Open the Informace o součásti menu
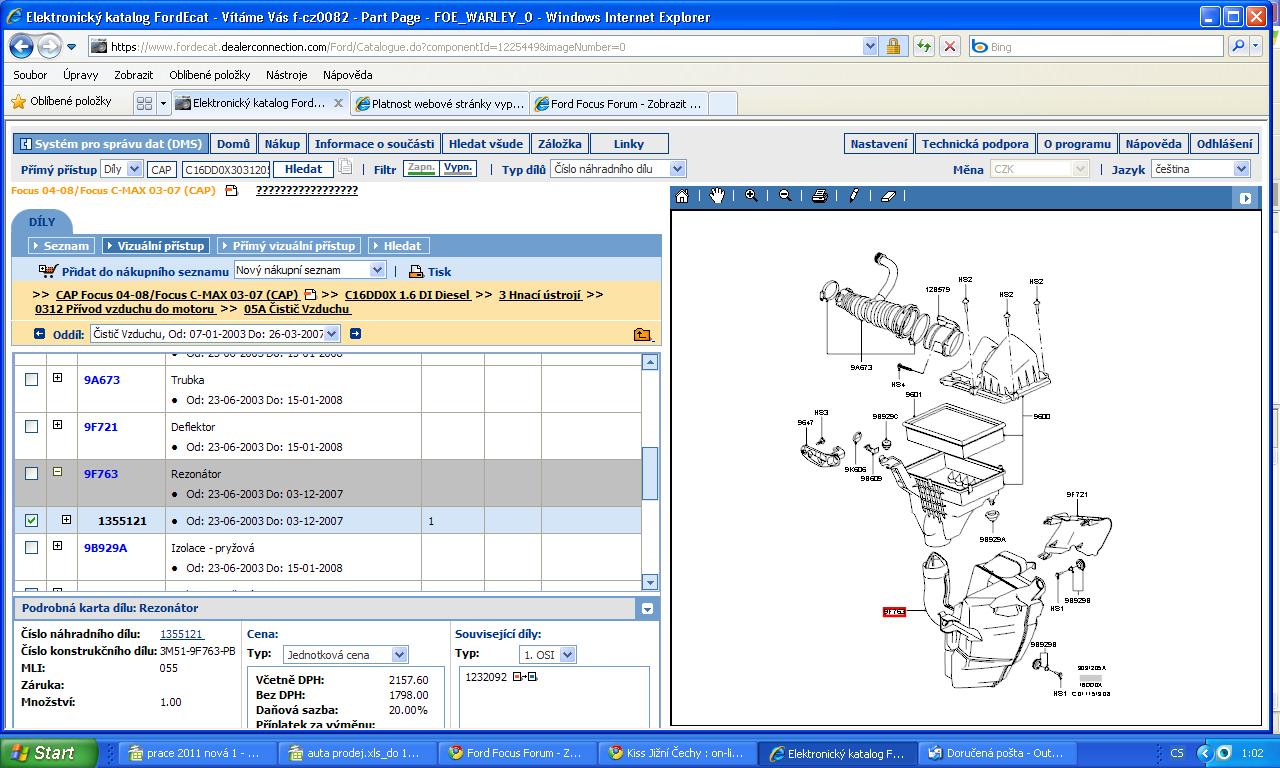The width and height of the screenshot is (1280, 768). [374, 144]
